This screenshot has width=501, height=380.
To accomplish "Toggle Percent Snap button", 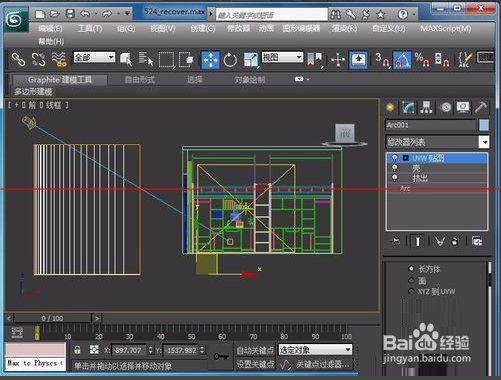I will pos(422,60).
